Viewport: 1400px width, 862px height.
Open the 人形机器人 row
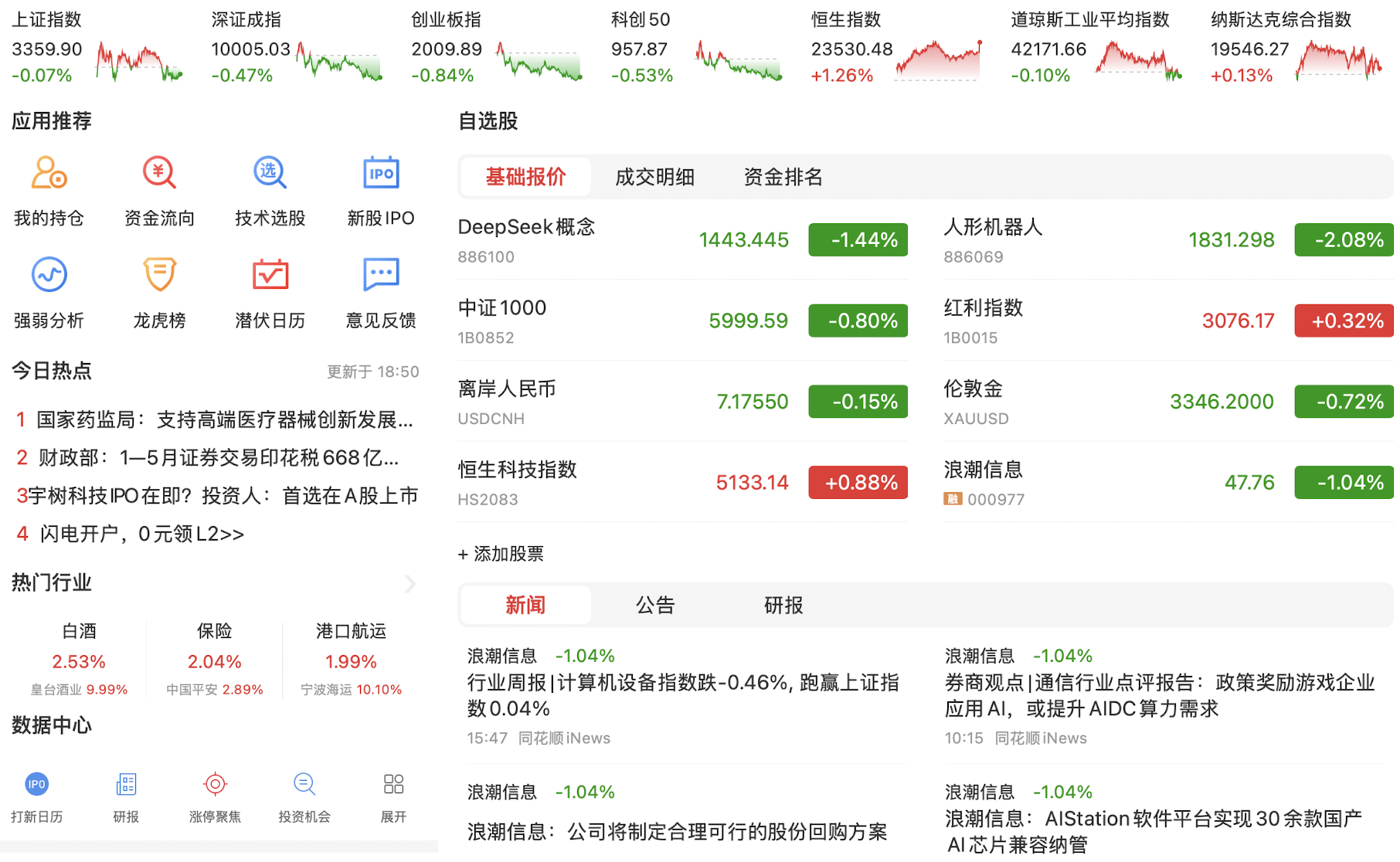[1168, 240]
